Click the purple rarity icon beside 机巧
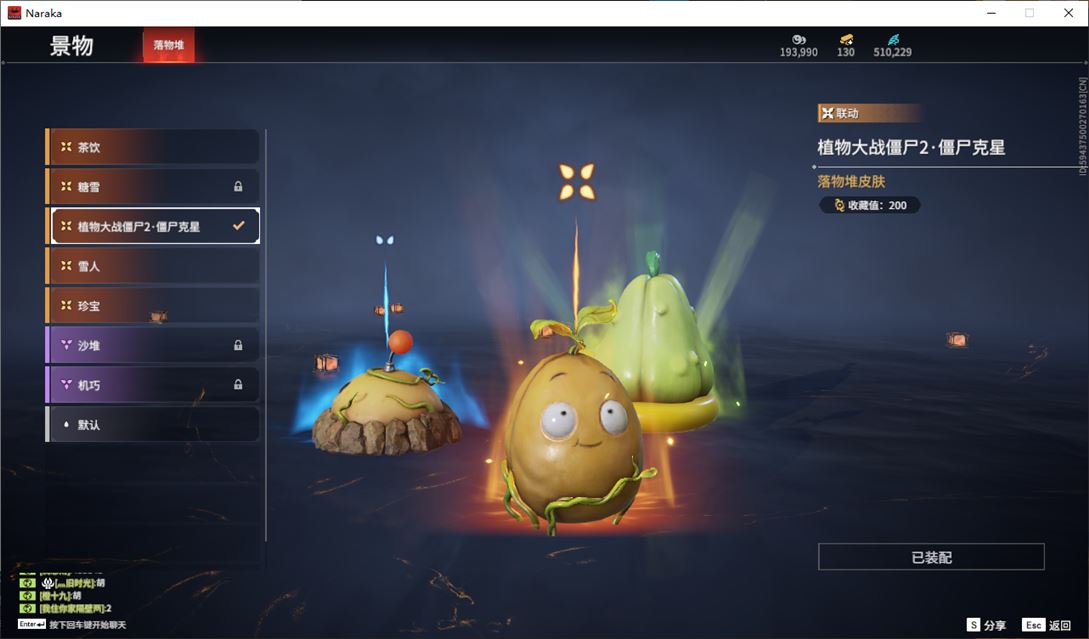Viewport: 1089px width, 639px height. pyautogui.click(x=66, y=384)
